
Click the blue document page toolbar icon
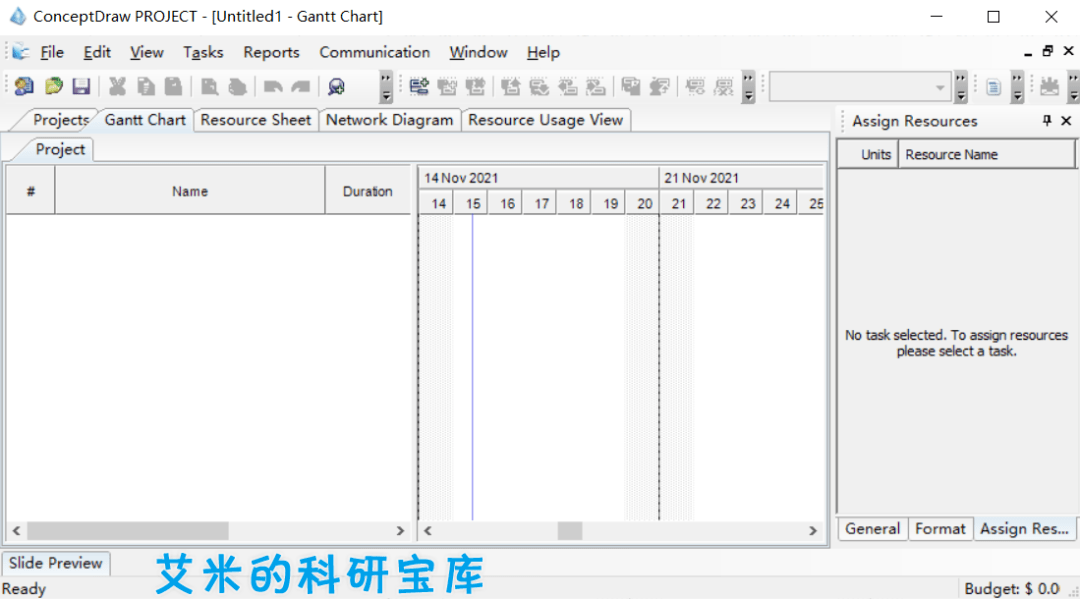point(993,87)
